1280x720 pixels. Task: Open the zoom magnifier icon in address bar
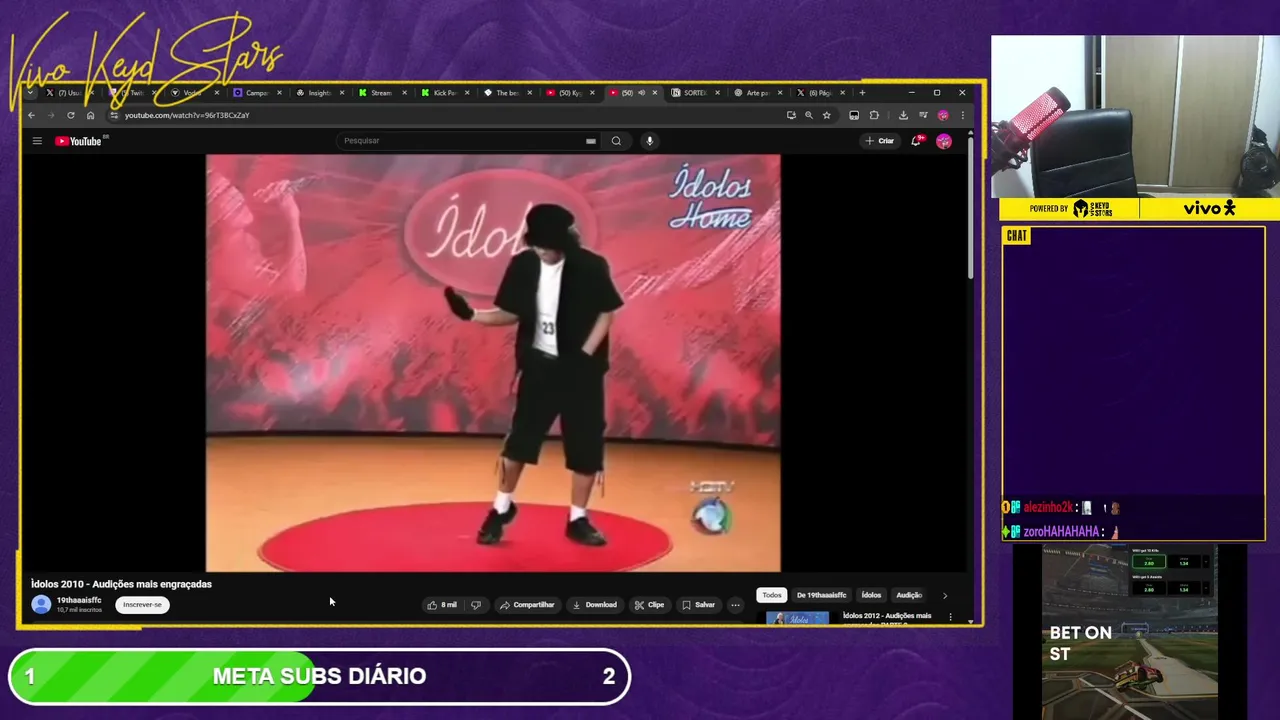pos(809,115)
